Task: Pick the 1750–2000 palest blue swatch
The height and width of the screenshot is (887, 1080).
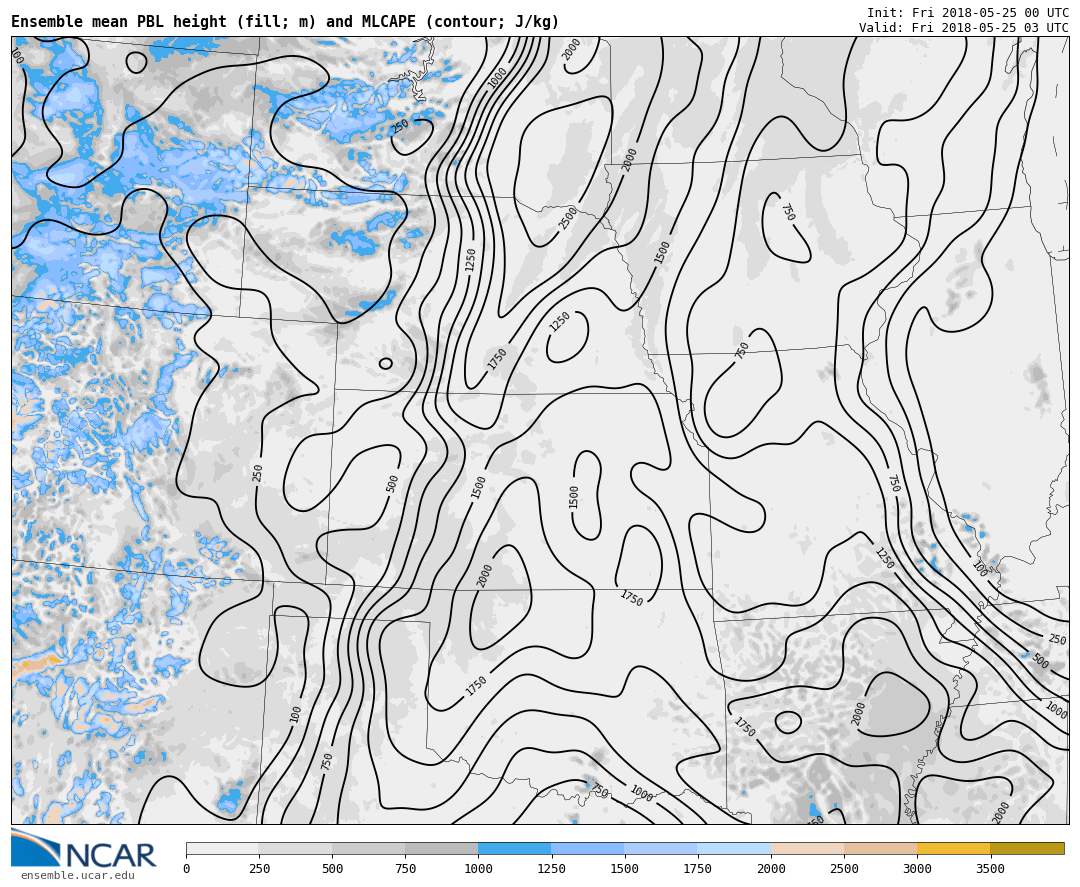Action: [x=734, y=848]
